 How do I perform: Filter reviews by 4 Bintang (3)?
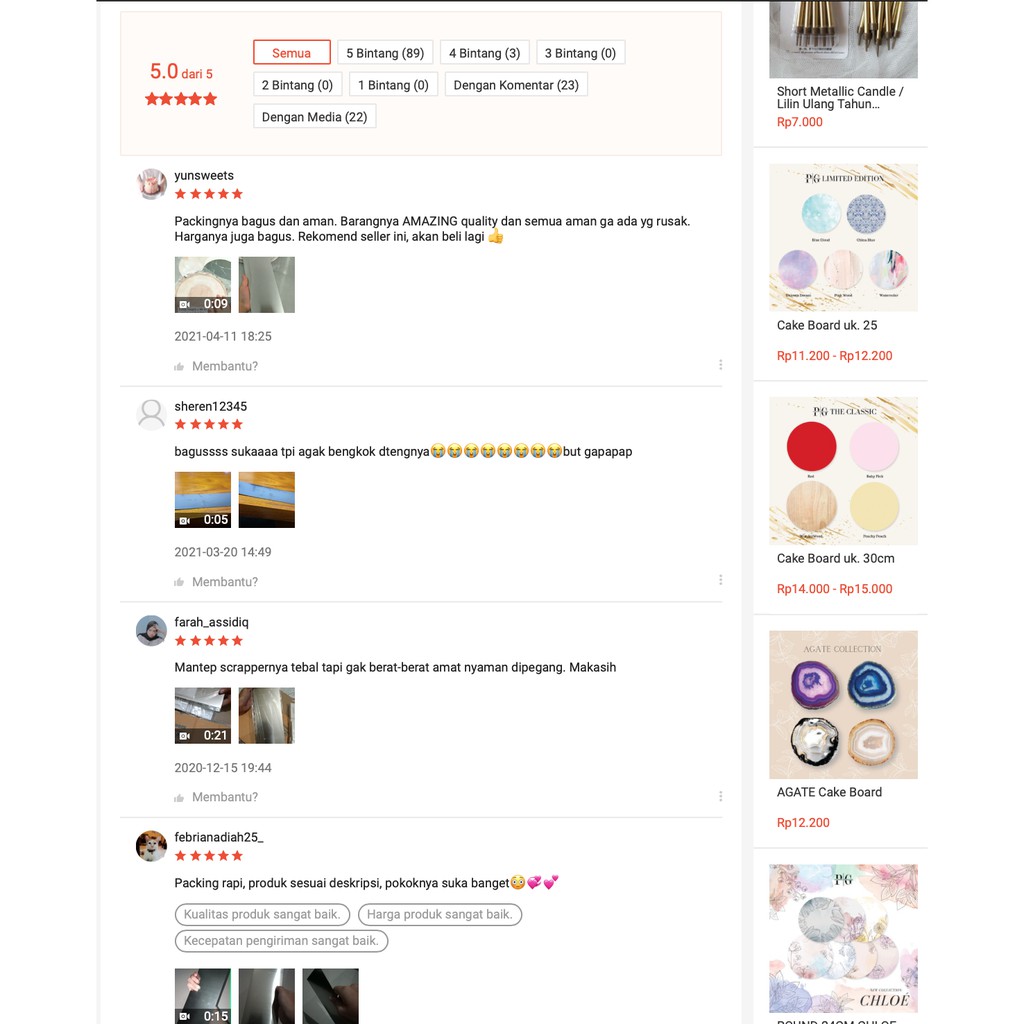(x=485, y=53)
